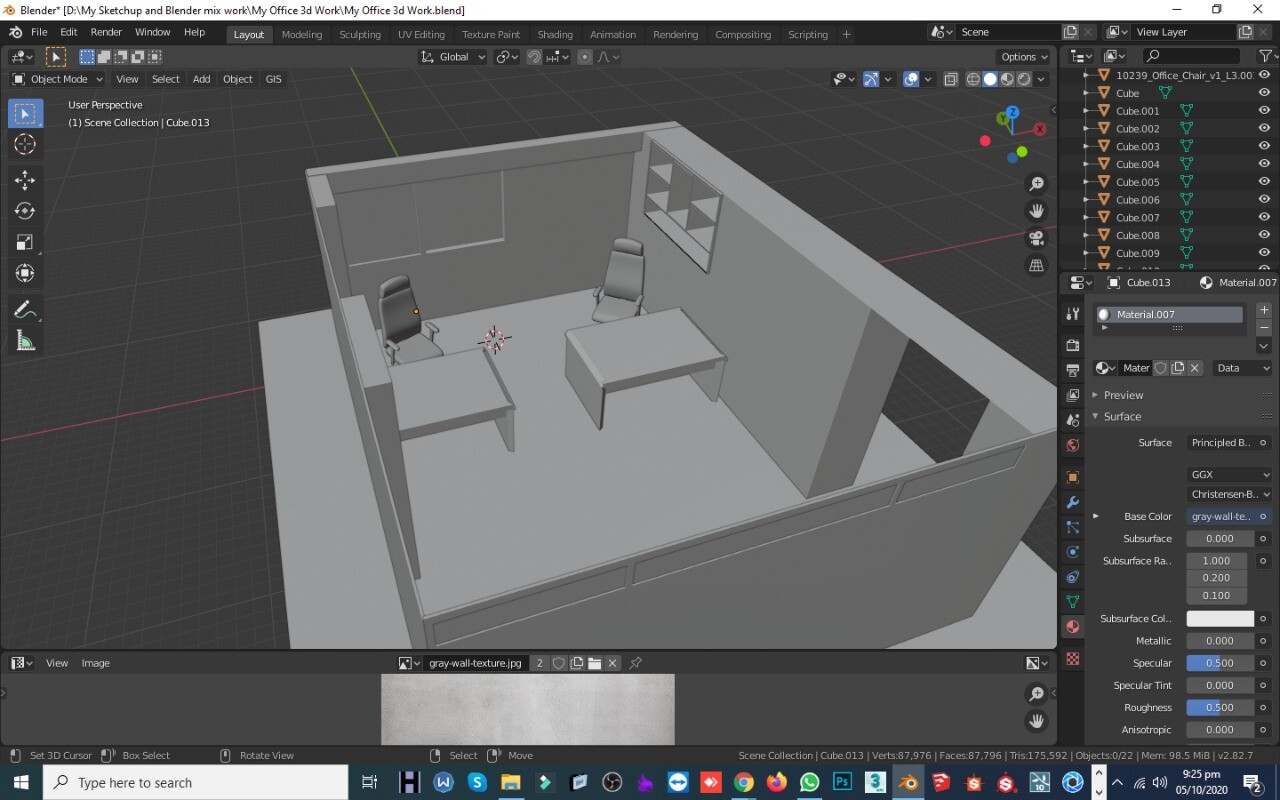Click the Specular 0.500 slider
This screenshot has height=800, width=1280.
pyautogui.click(x=1220, y=663)
